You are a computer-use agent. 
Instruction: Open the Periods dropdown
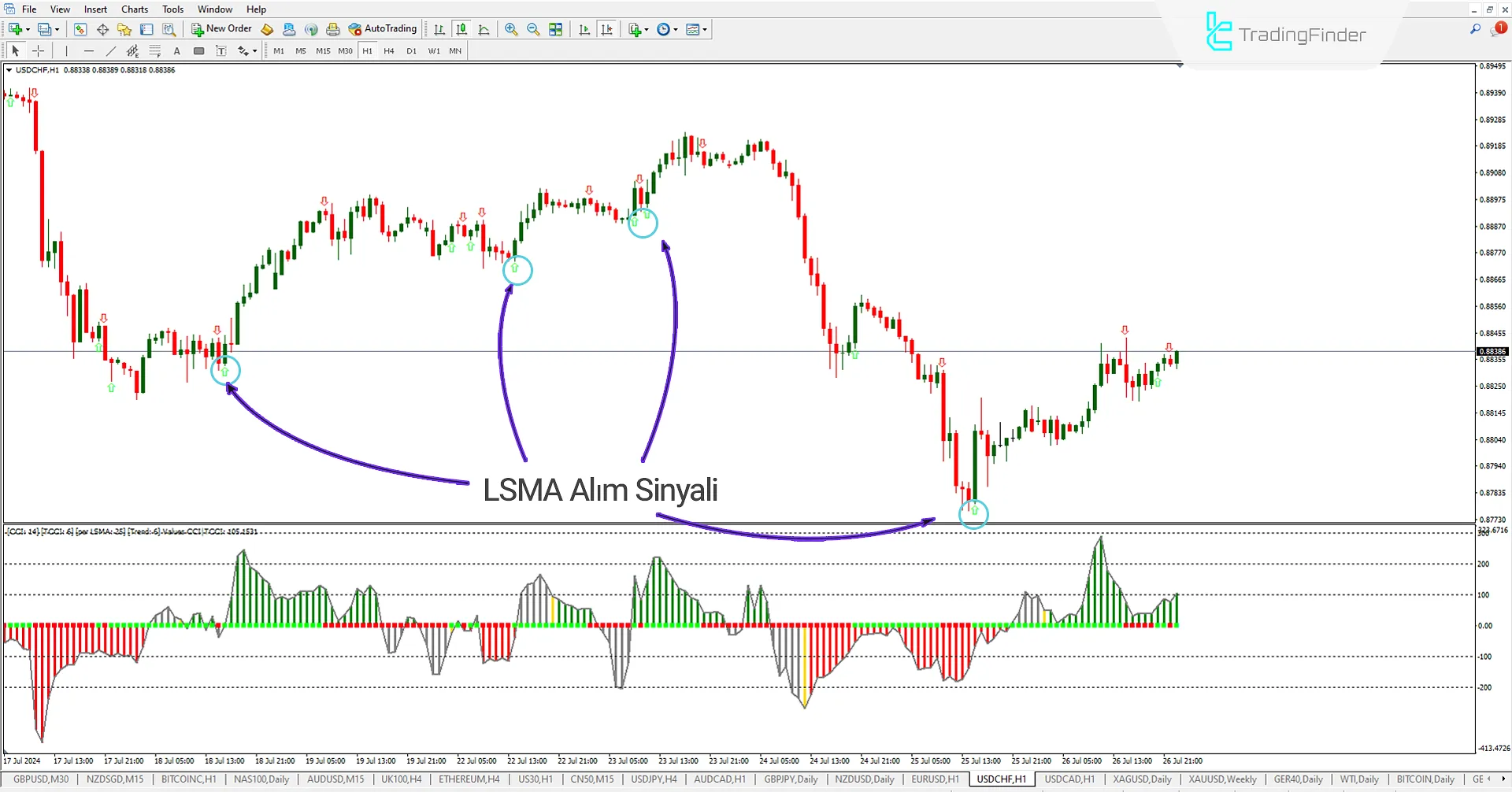tap(667, 29)
